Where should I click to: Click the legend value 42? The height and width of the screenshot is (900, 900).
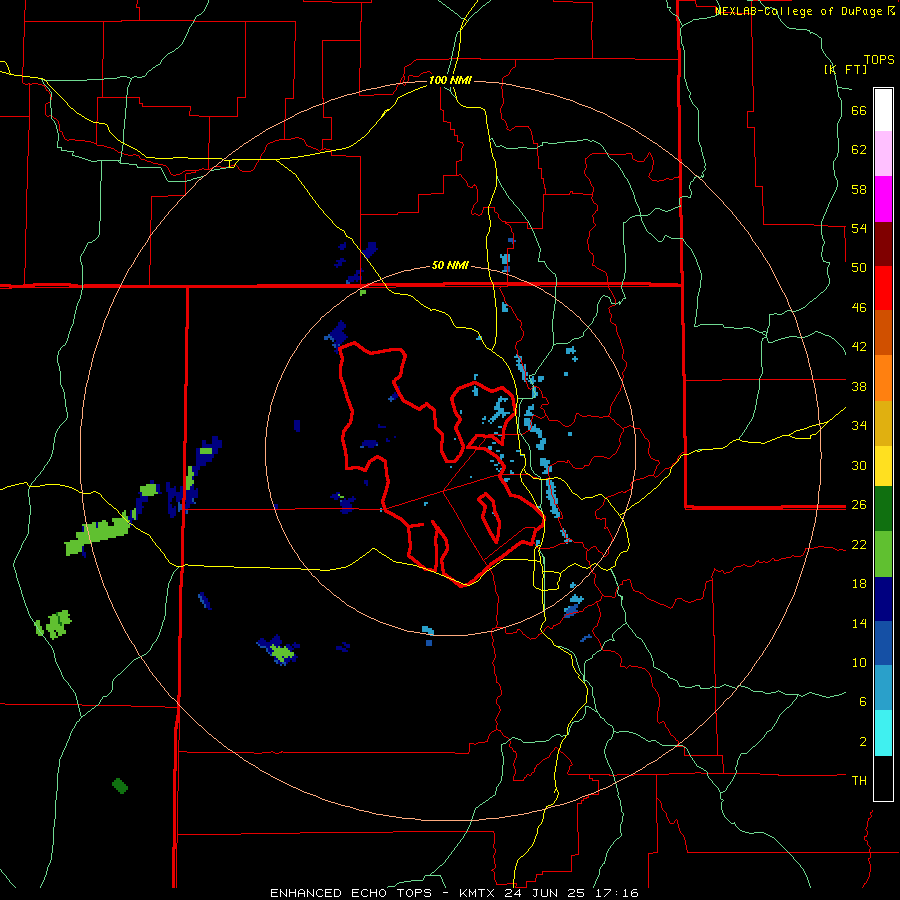pos(859,347)
